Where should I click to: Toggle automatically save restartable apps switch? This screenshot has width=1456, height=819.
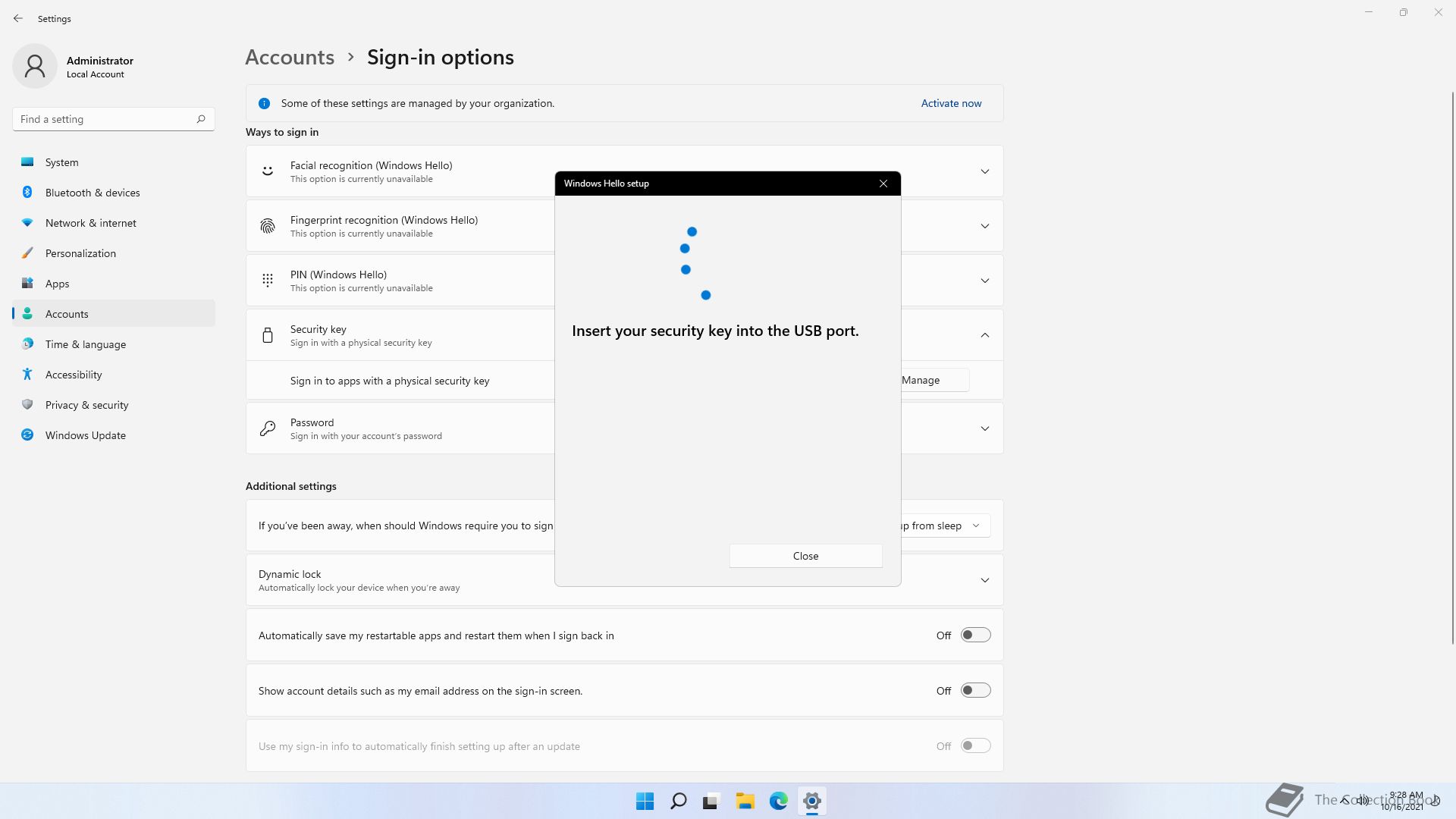975,635
